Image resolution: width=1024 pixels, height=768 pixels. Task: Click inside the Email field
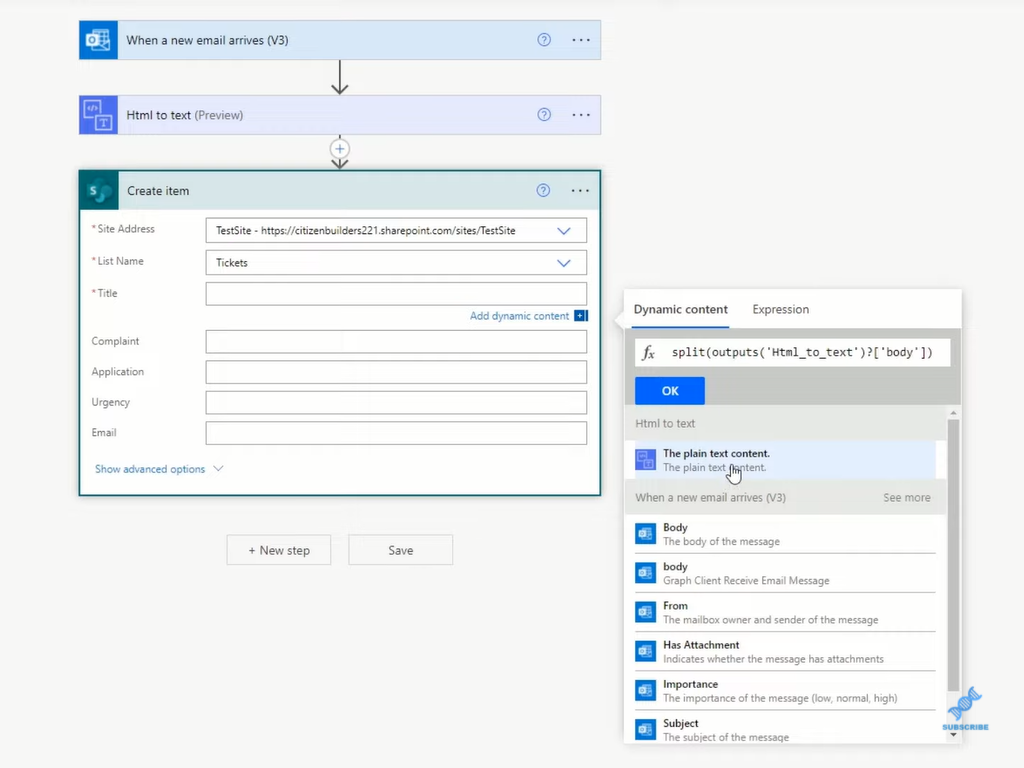pos(396,433)
